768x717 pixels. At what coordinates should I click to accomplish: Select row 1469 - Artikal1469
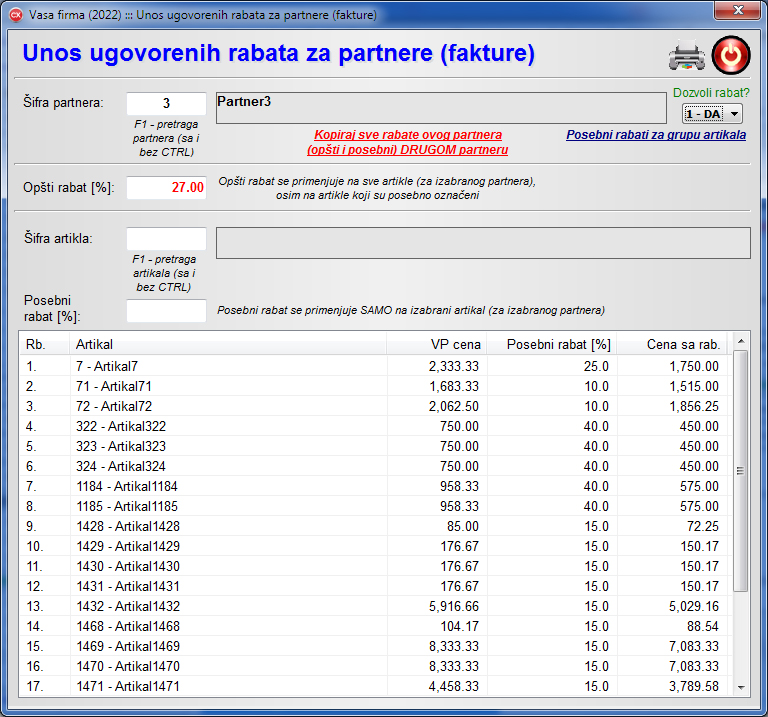tap(376, 646)
